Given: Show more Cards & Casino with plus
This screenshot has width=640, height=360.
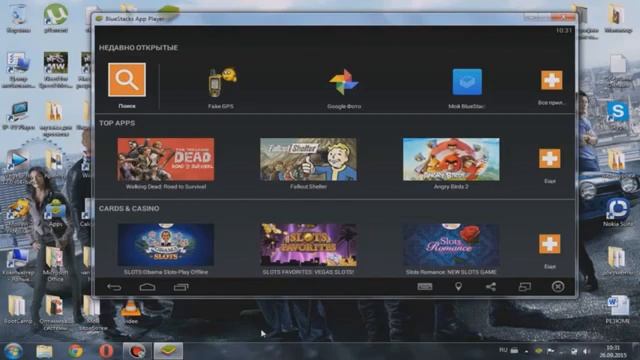Looking at the screenshot, I should 549,244.
